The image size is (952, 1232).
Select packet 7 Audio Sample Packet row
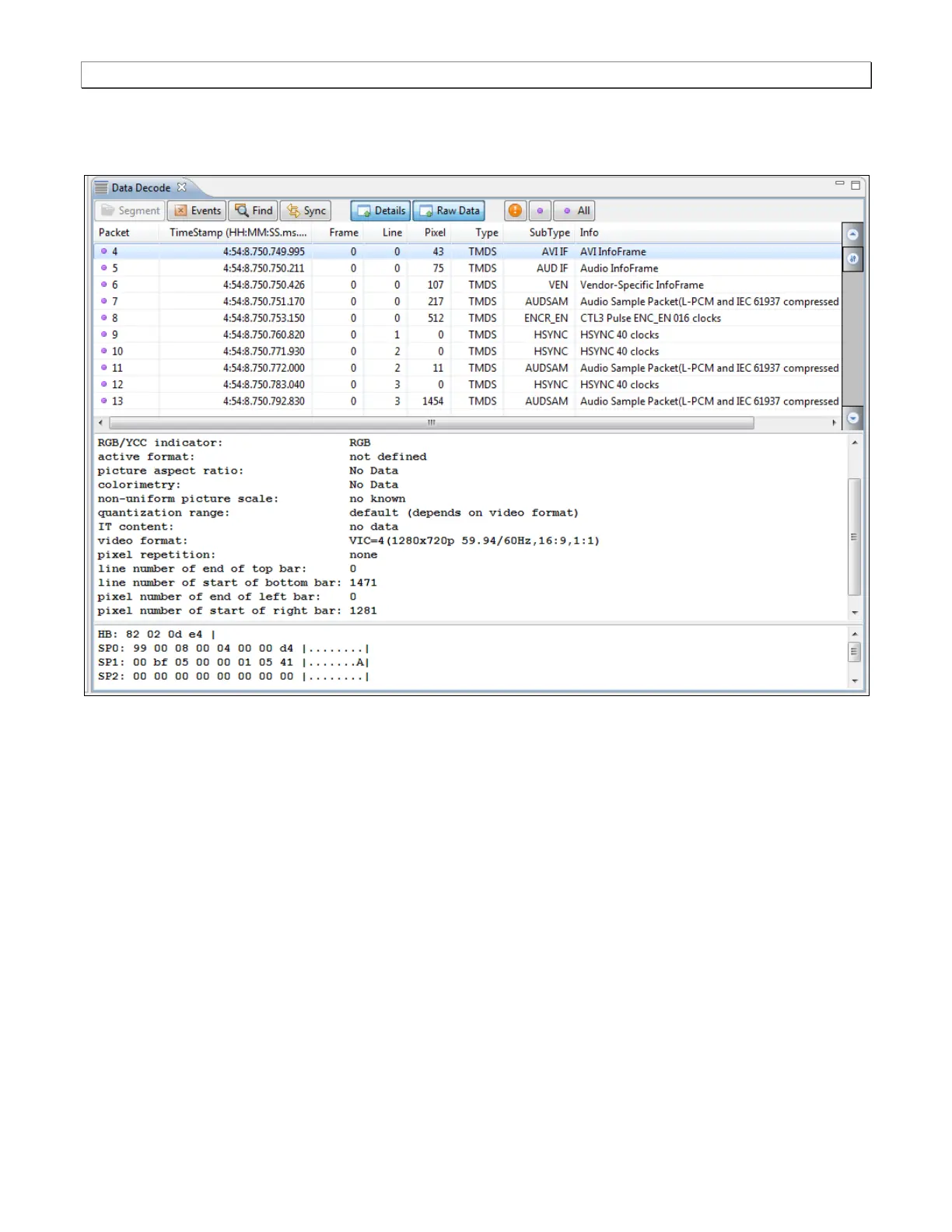tap(467, 302)
